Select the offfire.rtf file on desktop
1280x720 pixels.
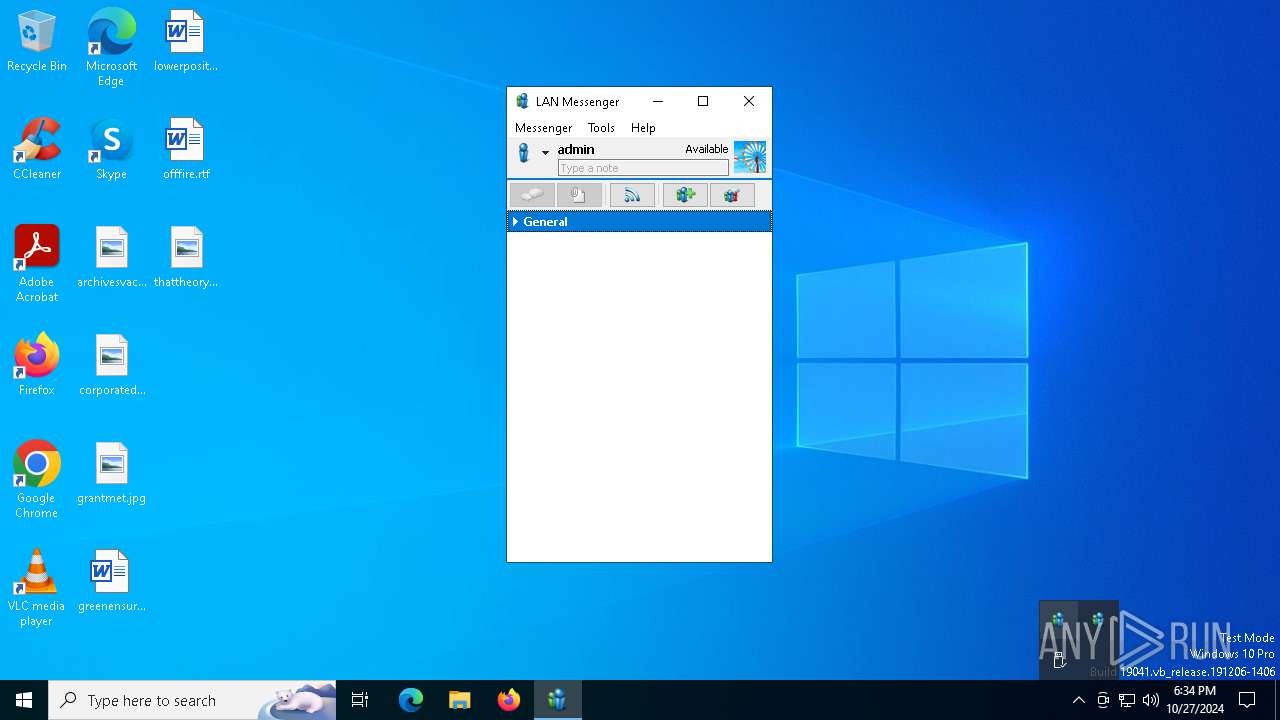(185, 150)
